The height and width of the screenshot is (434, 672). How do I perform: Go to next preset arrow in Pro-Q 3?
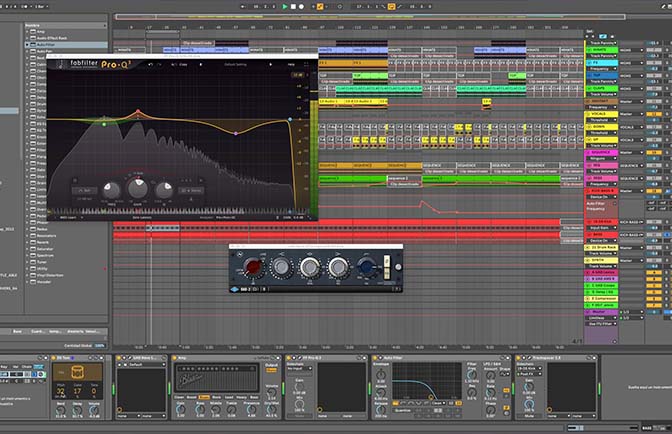point(270,65)
